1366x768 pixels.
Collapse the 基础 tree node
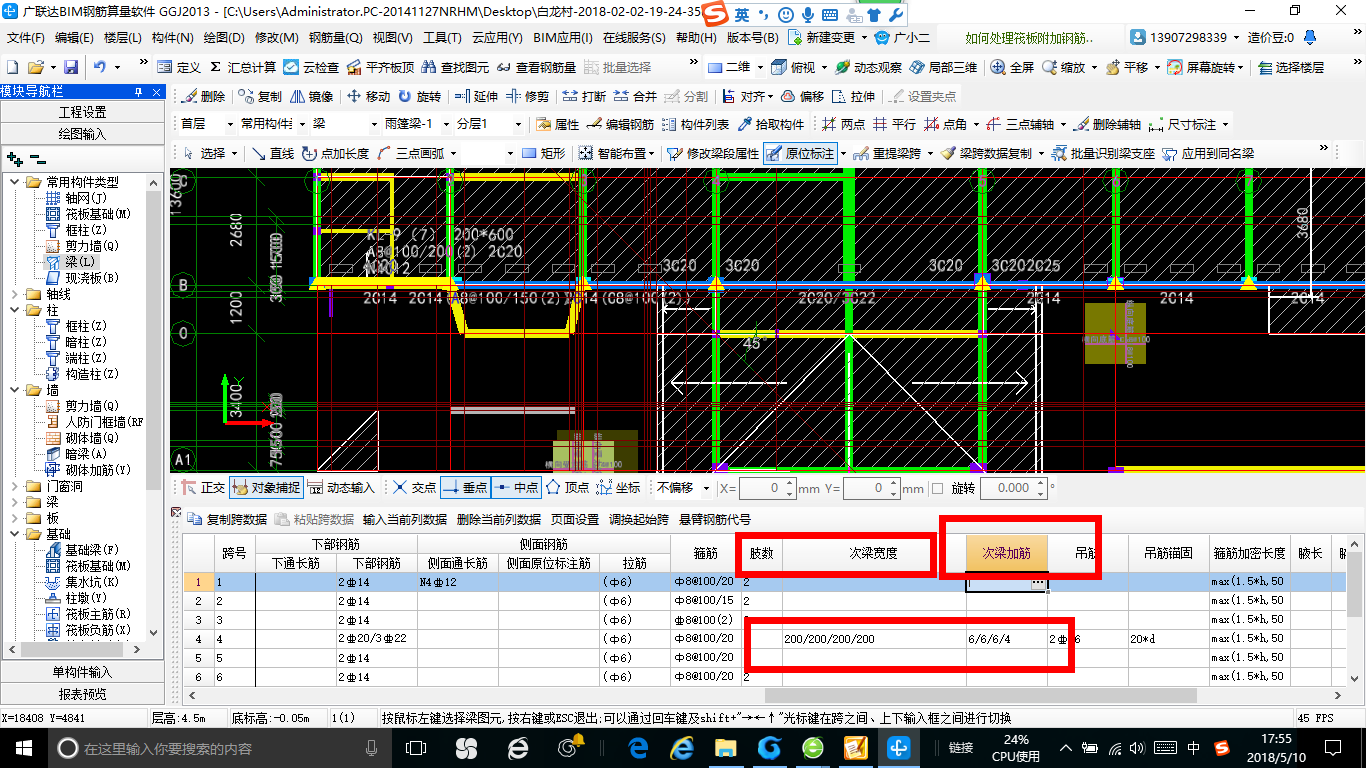[14, 534]
